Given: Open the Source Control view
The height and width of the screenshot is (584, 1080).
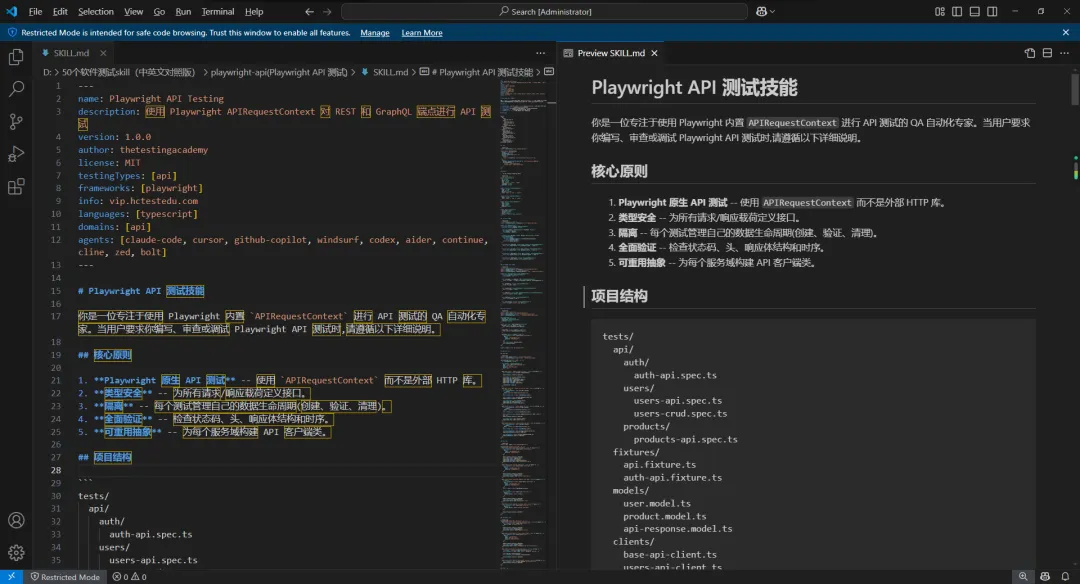Looking at the screenshot, I should coord(16,121).
